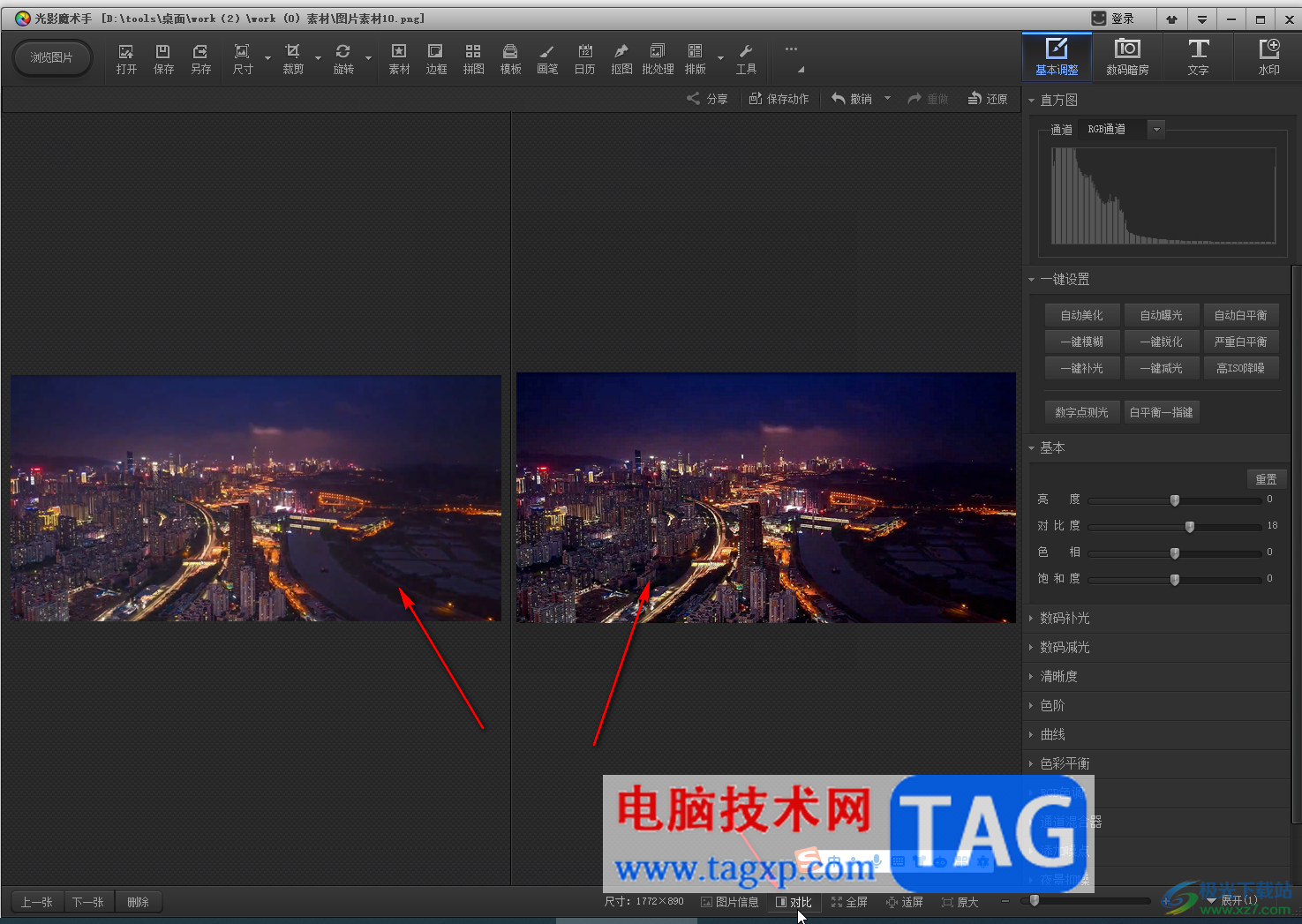This screenshot has width=1302, height=924.
Task: Toggle the 对比 compare view
Action: coord(794,902)
